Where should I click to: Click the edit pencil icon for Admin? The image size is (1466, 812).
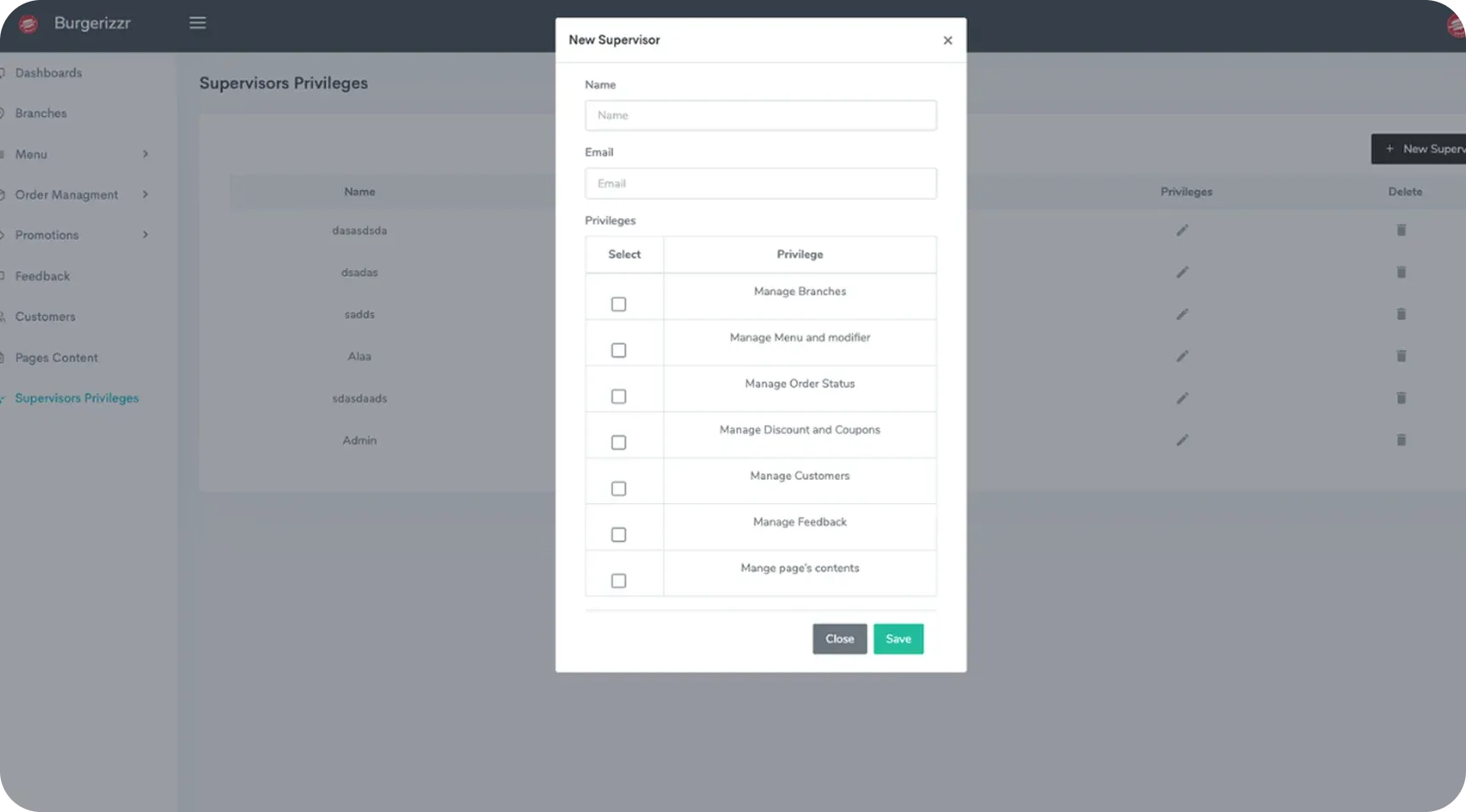(x=1182, y=441)
